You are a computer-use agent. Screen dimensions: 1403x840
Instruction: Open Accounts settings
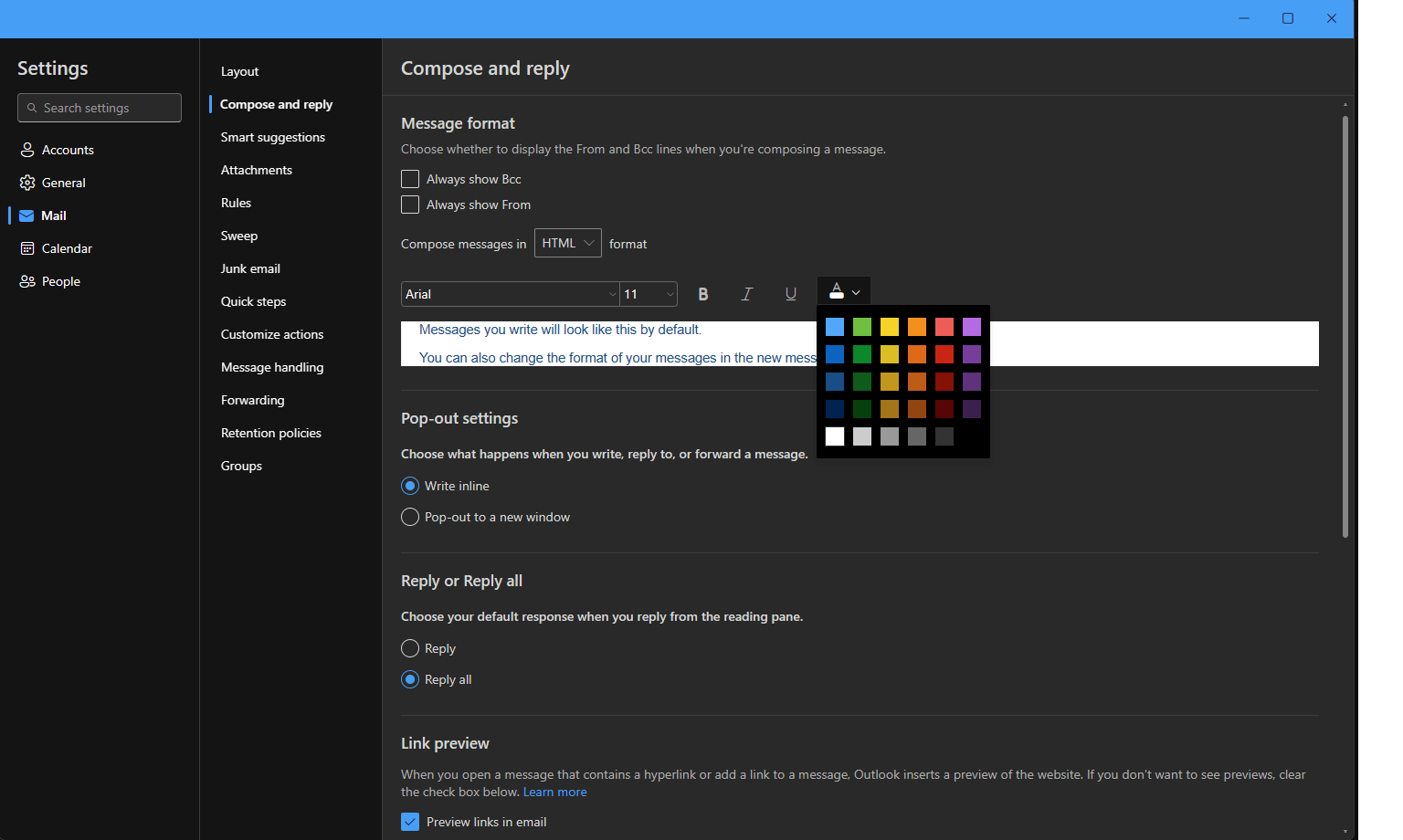68,149
